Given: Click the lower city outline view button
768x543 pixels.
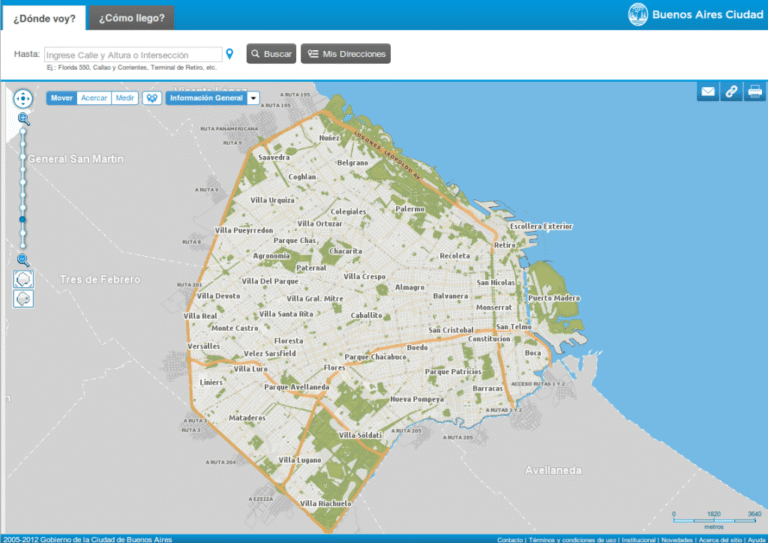Looking at the screenshot, I should [x=23, y=299].
